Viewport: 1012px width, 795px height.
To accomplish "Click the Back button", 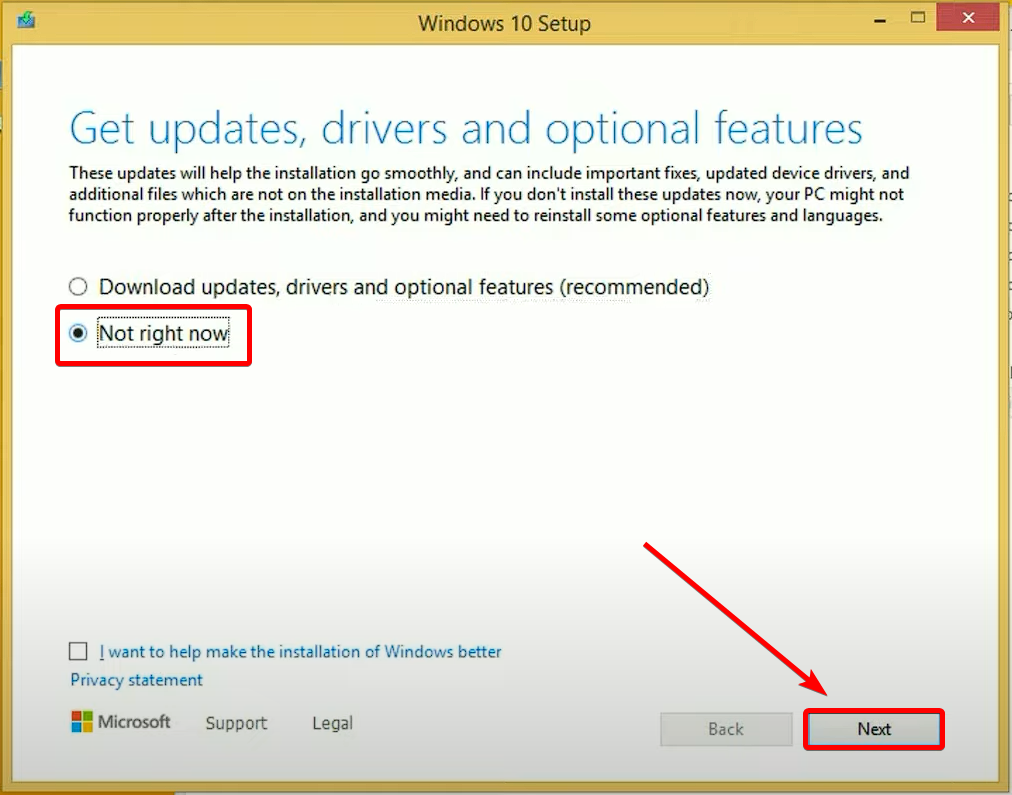I will (x=726, y=729).
